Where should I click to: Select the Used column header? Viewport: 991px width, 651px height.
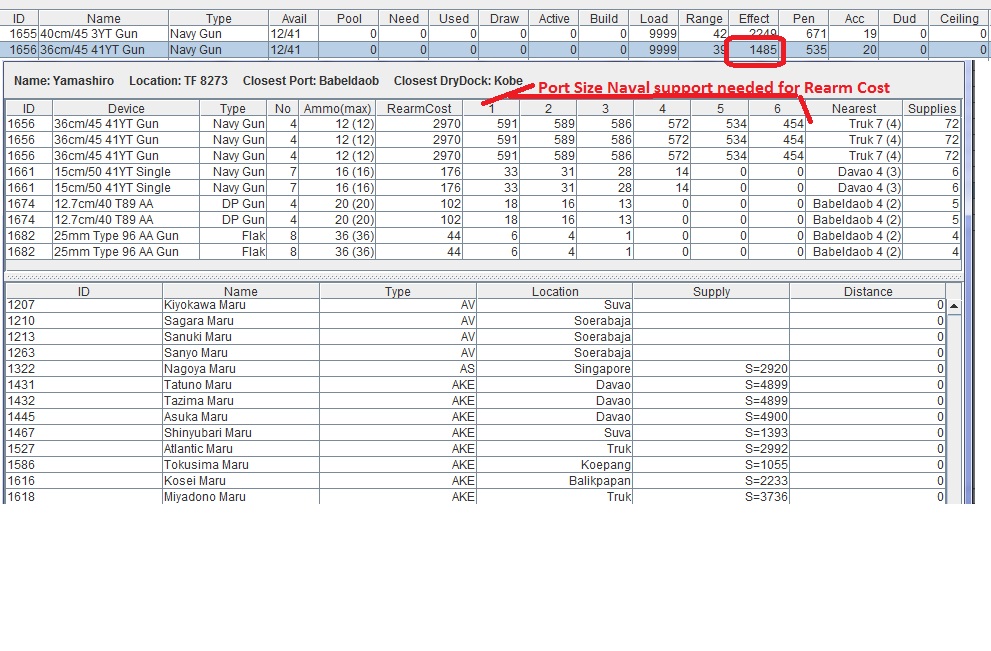pos(454,18)
